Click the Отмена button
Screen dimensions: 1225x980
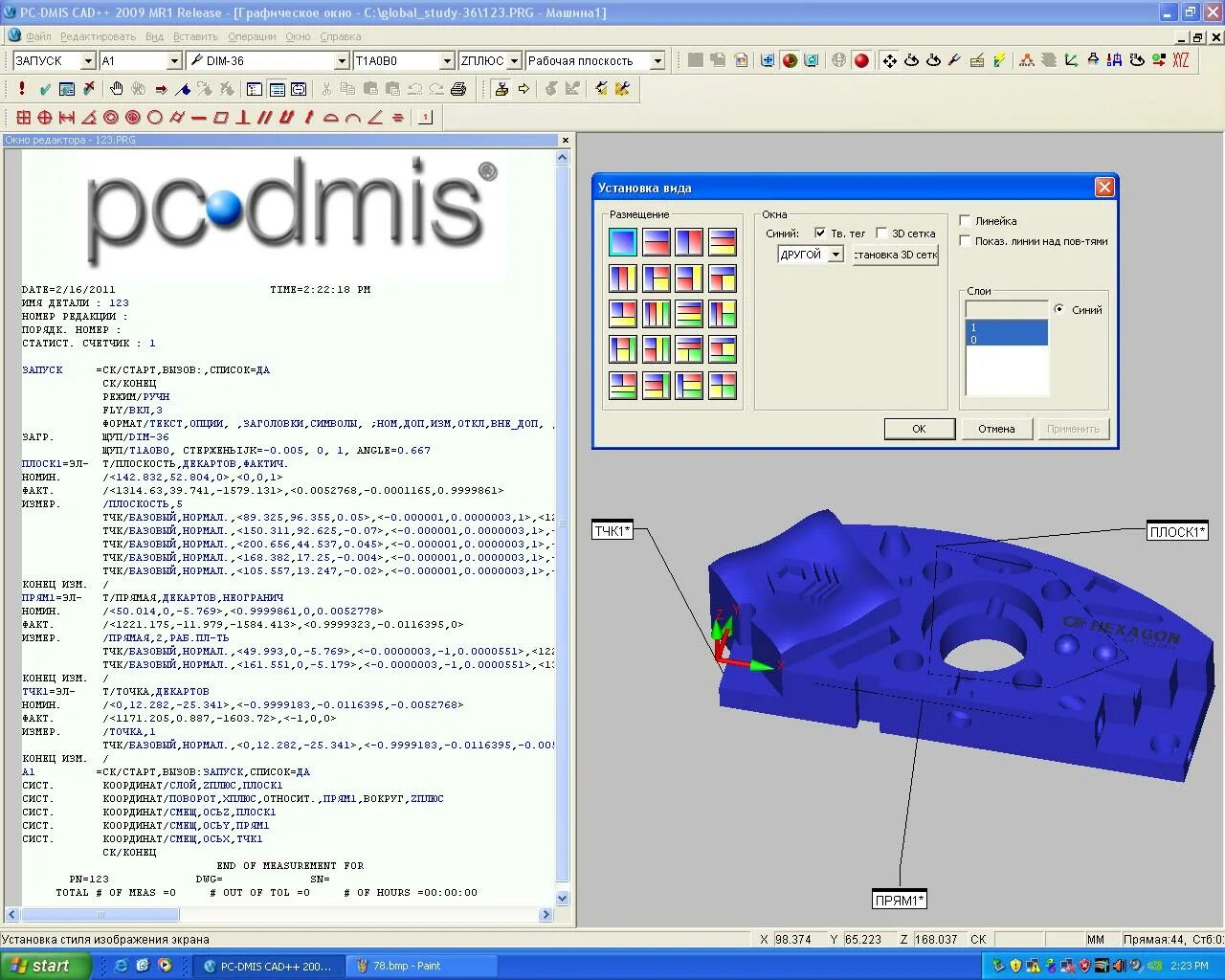coord(996,429)
